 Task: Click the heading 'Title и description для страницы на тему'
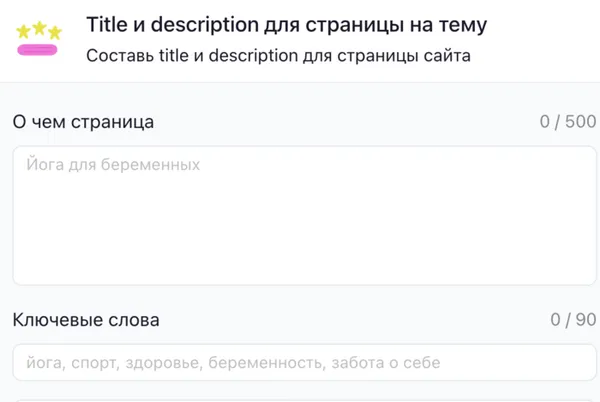(x=287, y=24)
